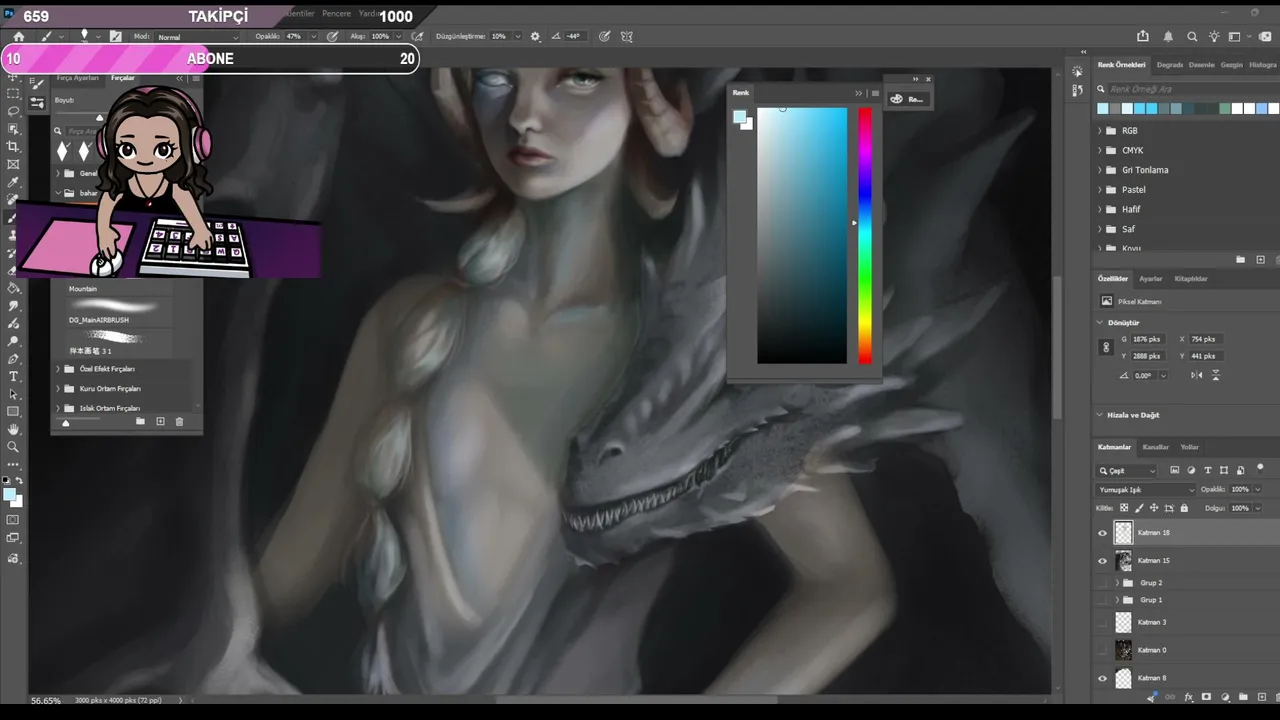Image resolution: width=1280 pixels, height=720 pixels.
Task: Select the Pen tool
Action: pos(14,359)
